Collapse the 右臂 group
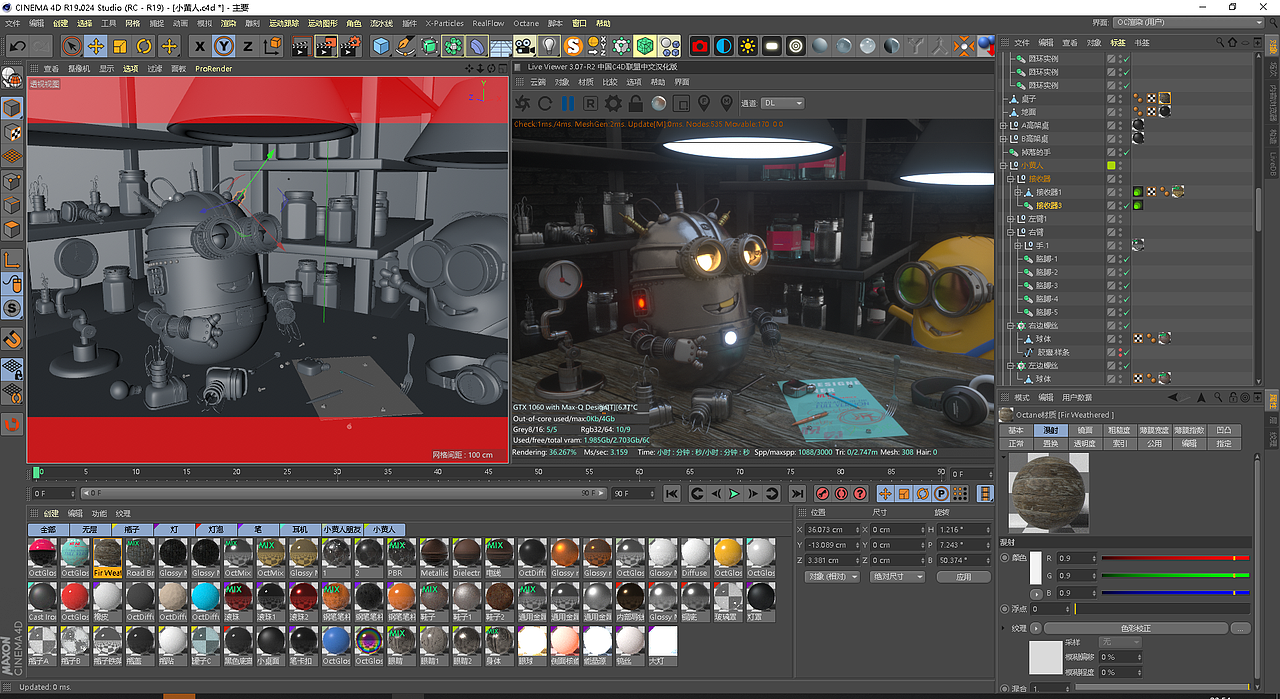Viewport: 1280px width, 699px height. pyautogui.click(x=1011, y=232)
